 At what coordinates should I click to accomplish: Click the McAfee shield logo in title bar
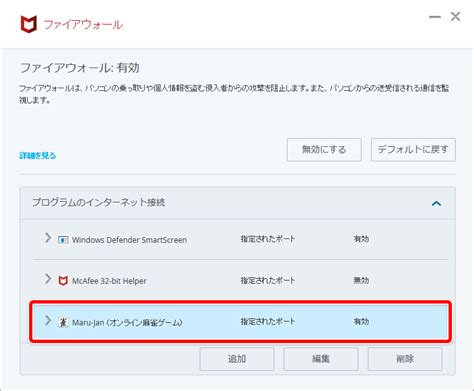click(28, 24)
